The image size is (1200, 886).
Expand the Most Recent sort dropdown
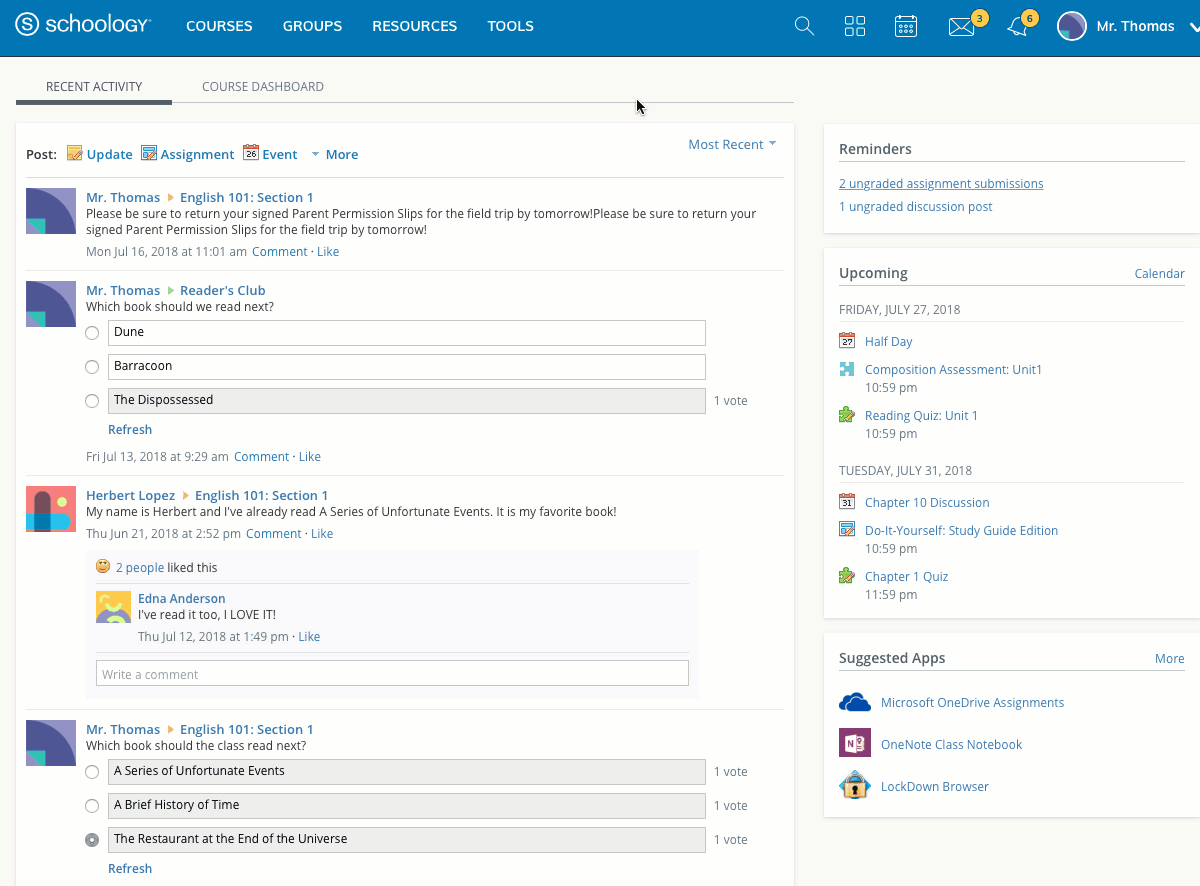pos(732,145)
